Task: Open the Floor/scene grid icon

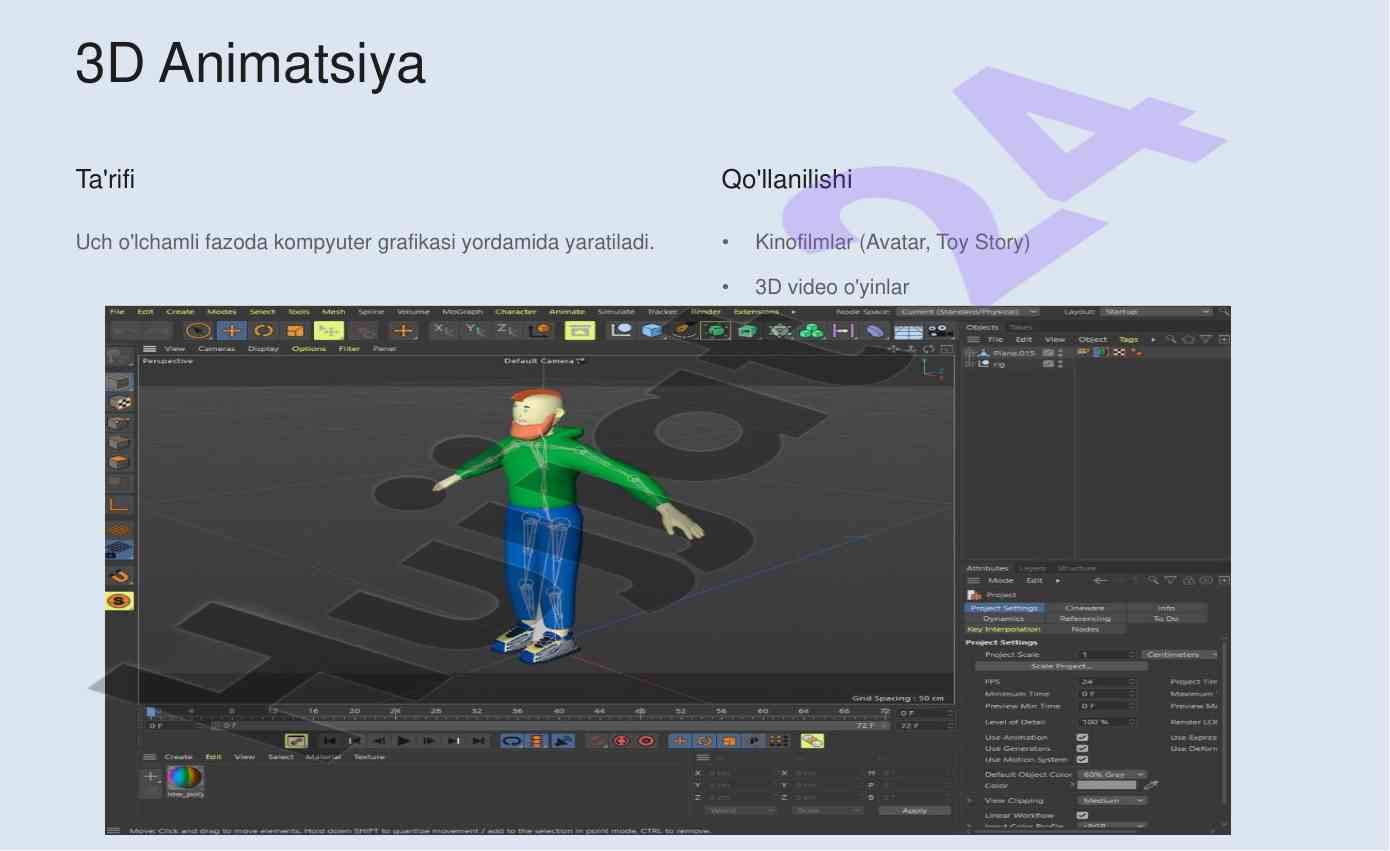Action: (x=908, y=331)
